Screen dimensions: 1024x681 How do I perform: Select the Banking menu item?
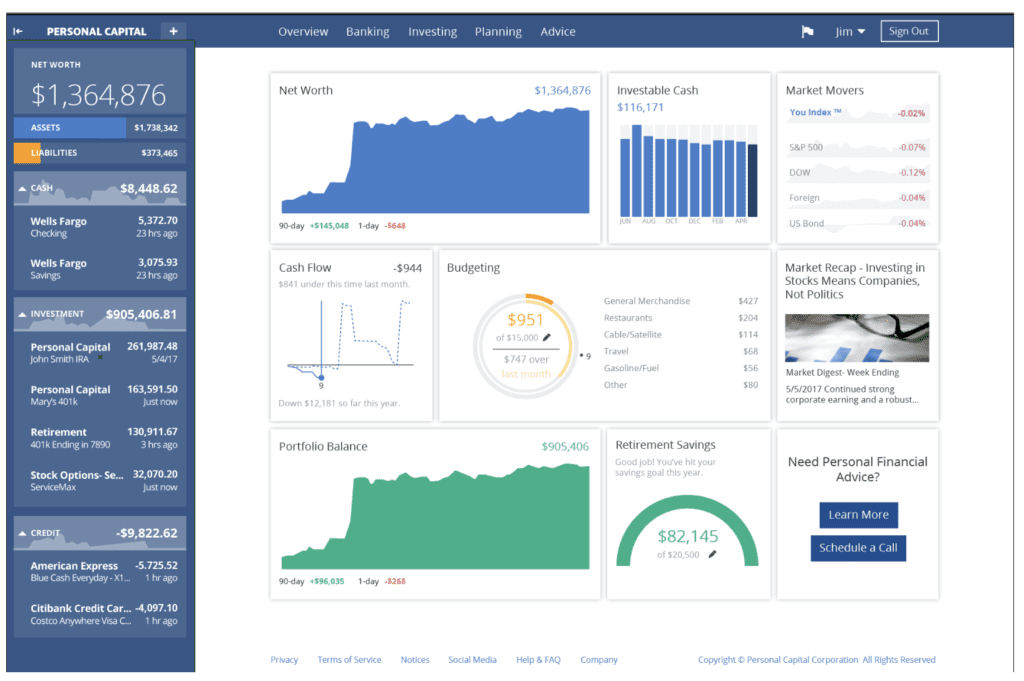coord(367,32)
